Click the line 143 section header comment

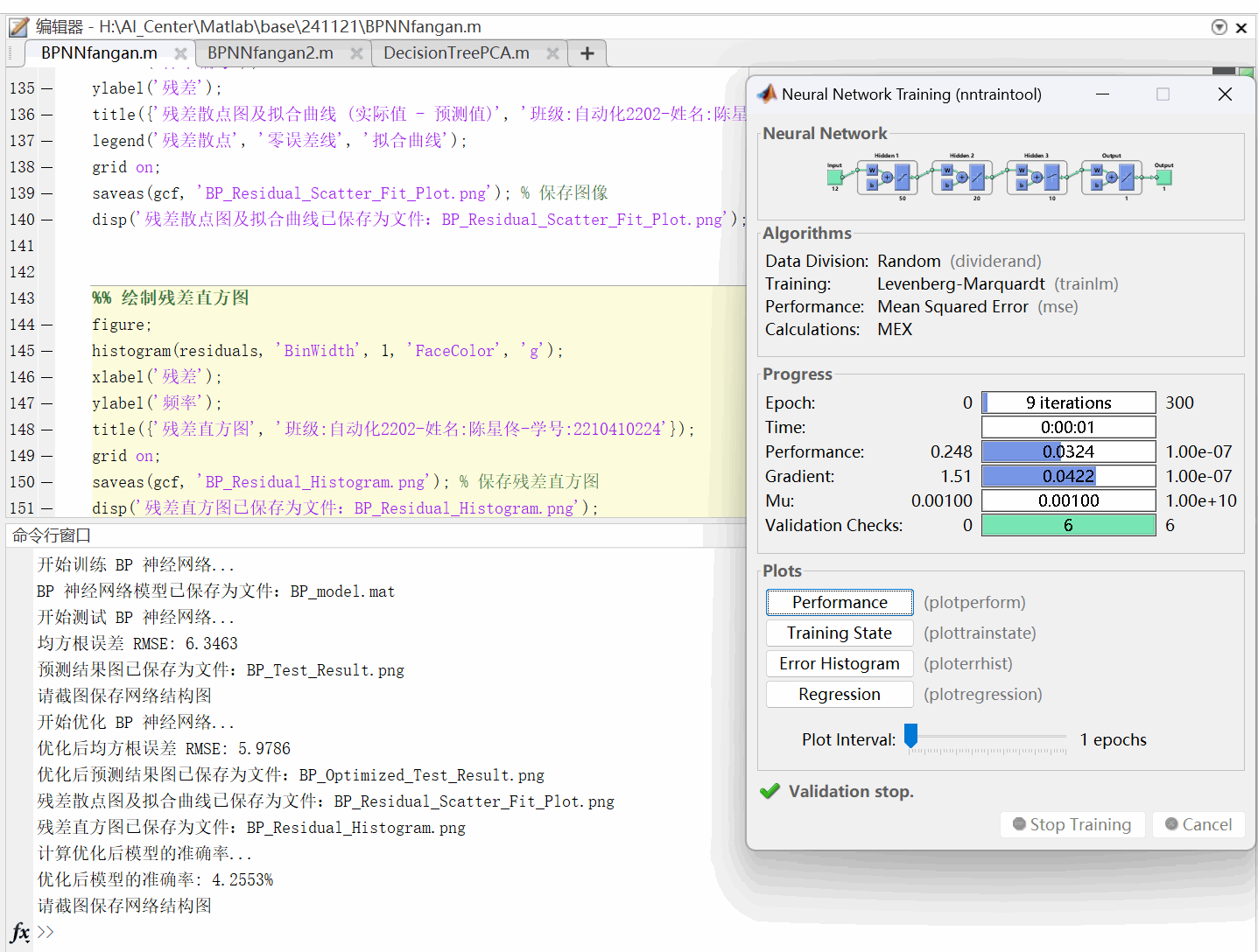(x=171, y=298)
